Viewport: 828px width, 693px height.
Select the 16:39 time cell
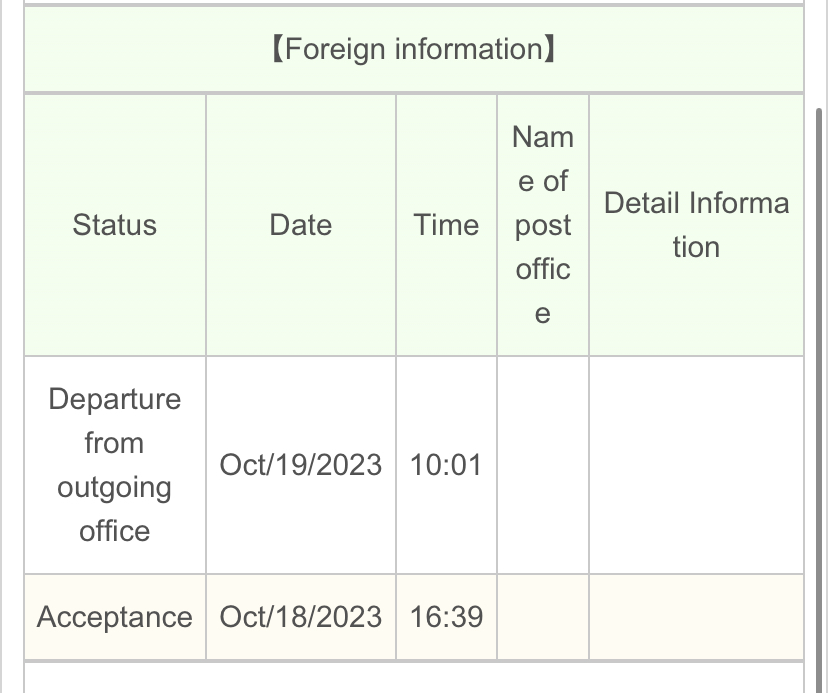coord(446,617)
